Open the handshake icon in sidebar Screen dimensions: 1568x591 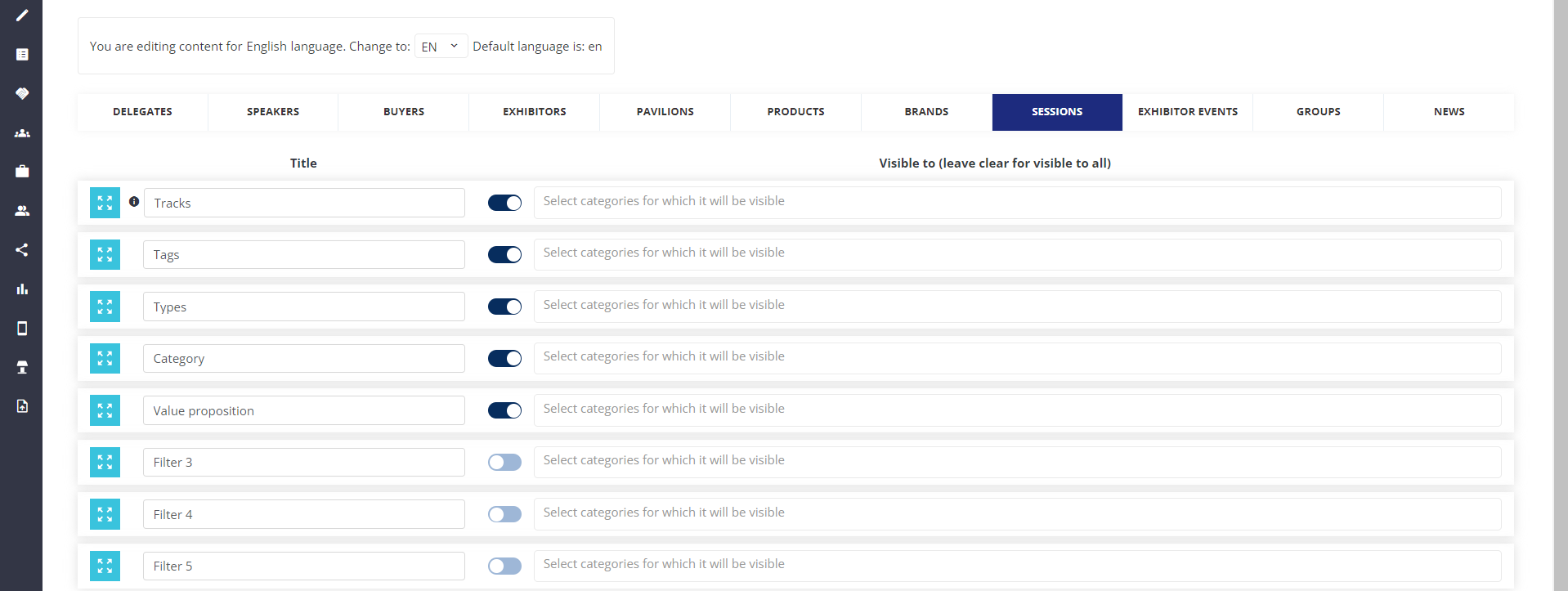(x=22, y=93)
